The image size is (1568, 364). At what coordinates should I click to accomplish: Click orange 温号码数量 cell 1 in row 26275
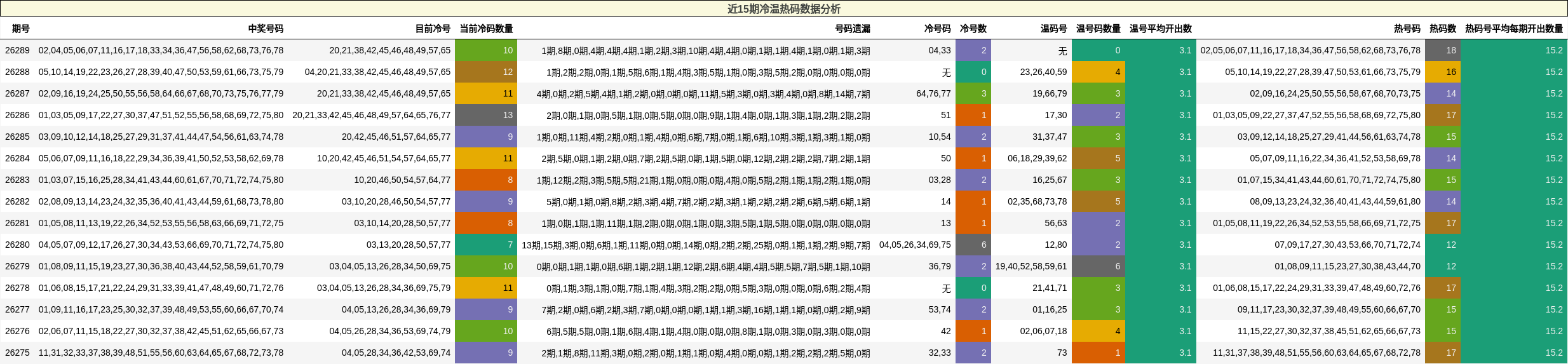pyautogui.click(x=1098, y=353)
